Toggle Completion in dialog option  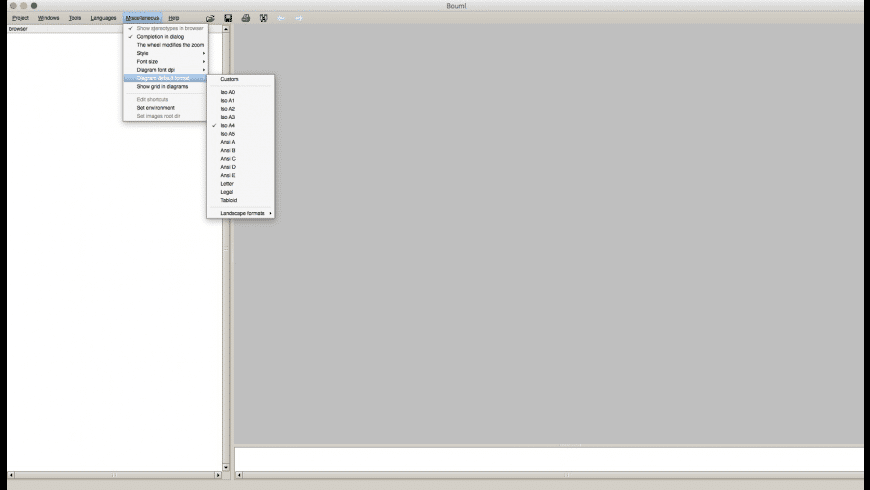tap(165, 37)
